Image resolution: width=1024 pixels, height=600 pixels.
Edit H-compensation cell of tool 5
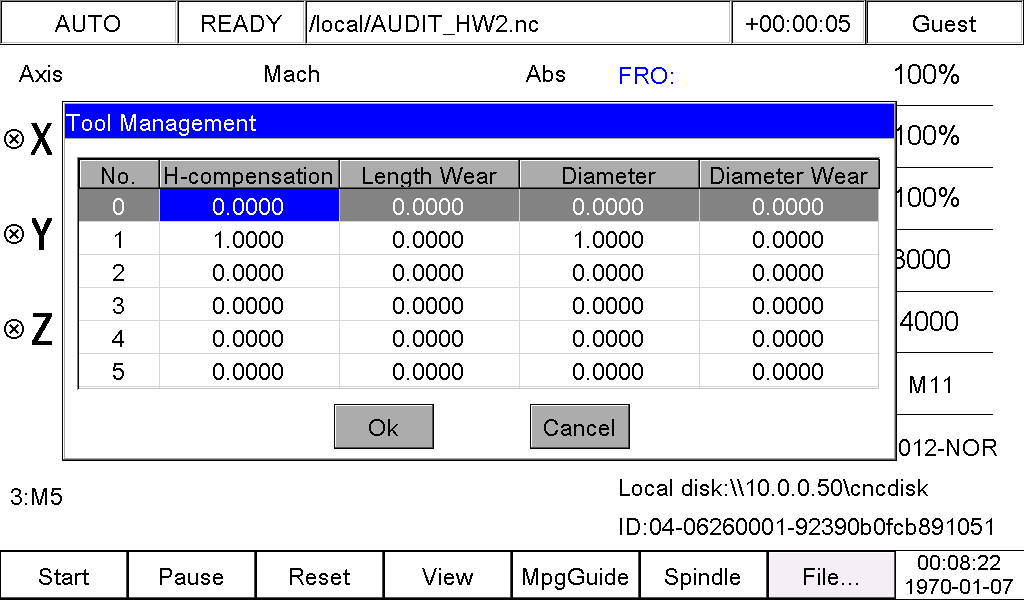click(249, 371)
